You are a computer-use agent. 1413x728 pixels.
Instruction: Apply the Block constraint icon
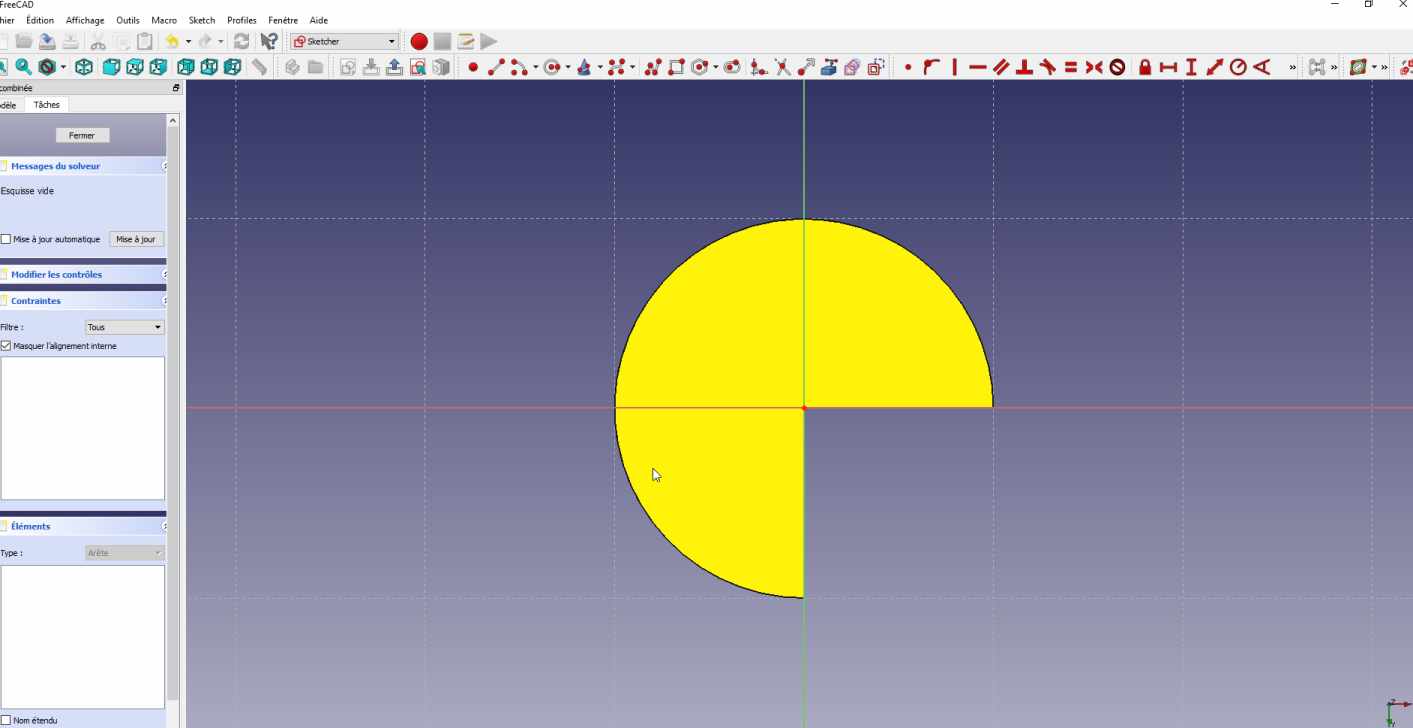[x=1118, y=67]
